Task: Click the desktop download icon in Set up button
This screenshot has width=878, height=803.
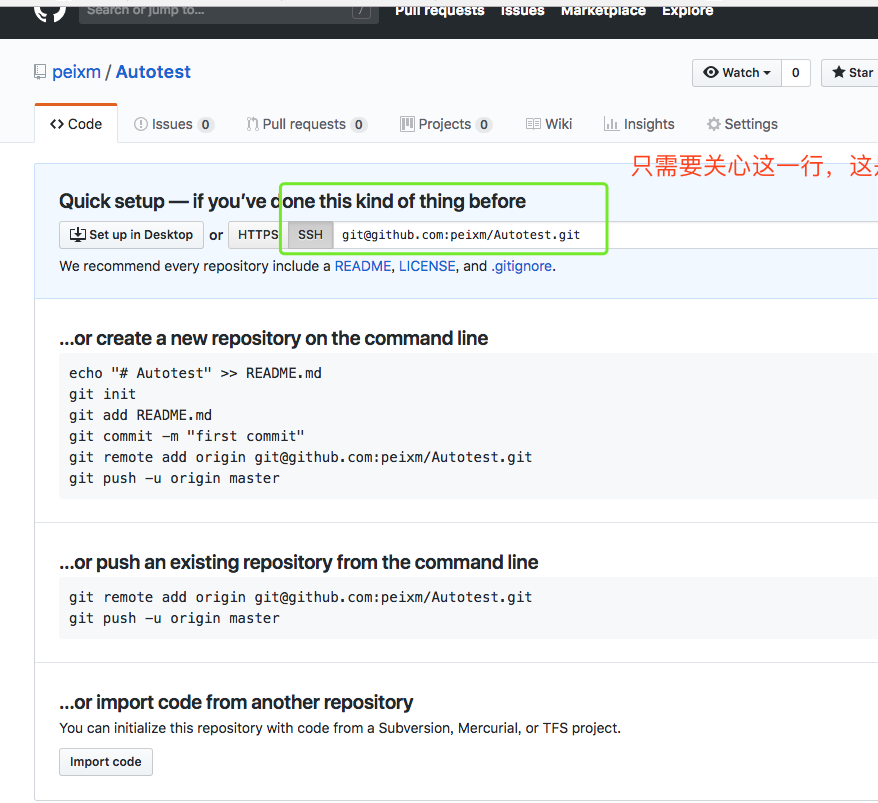Action: 78,235
